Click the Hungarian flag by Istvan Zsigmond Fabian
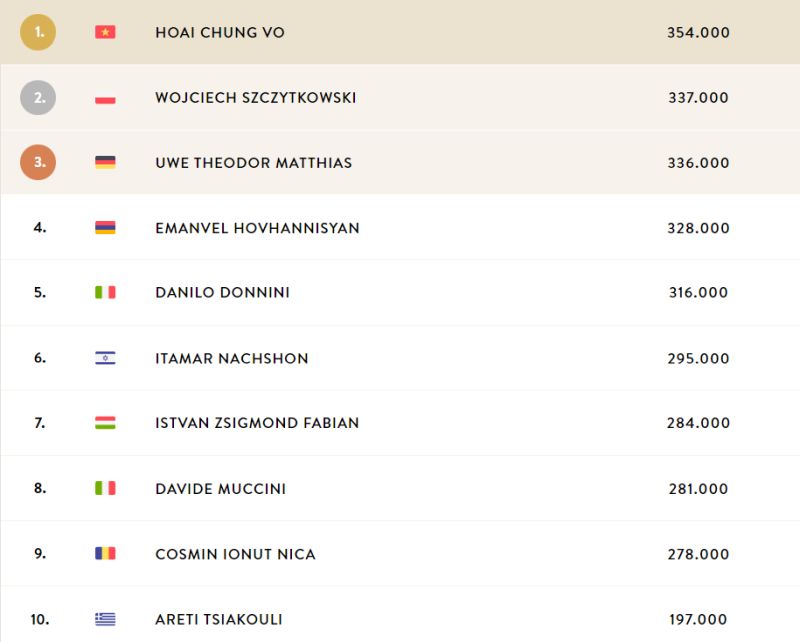Screen dimensions: 800x642 pyautogui.click(x=105, y=423)
